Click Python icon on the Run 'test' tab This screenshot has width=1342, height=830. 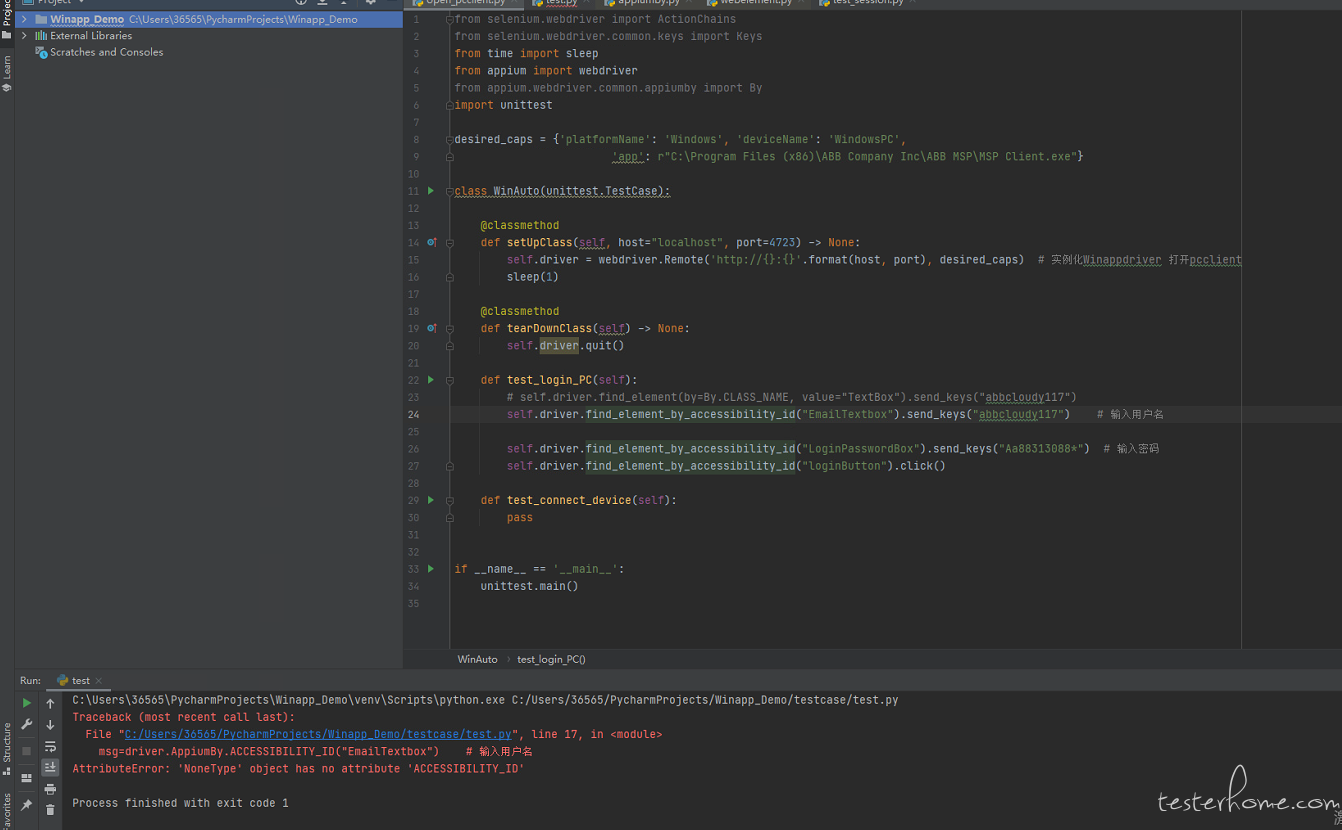click(x=63, y=680)
